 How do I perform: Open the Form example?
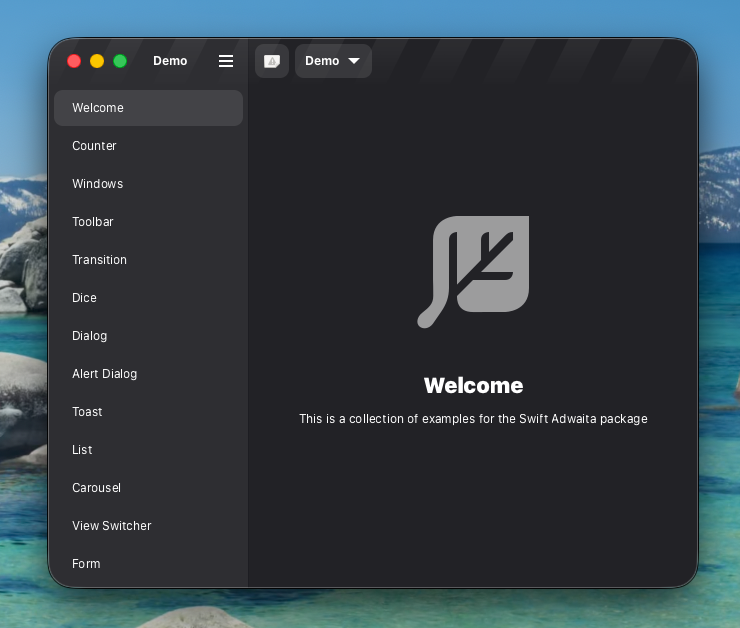pyautogui.click(x=148, y=564)
